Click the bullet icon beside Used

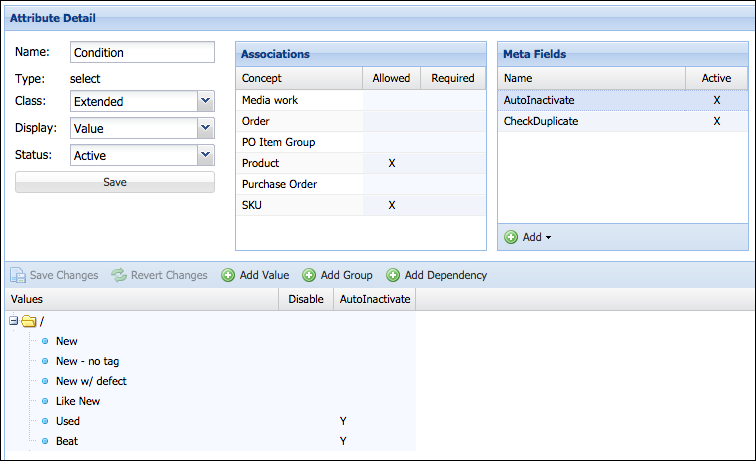(x=45, y=421)
